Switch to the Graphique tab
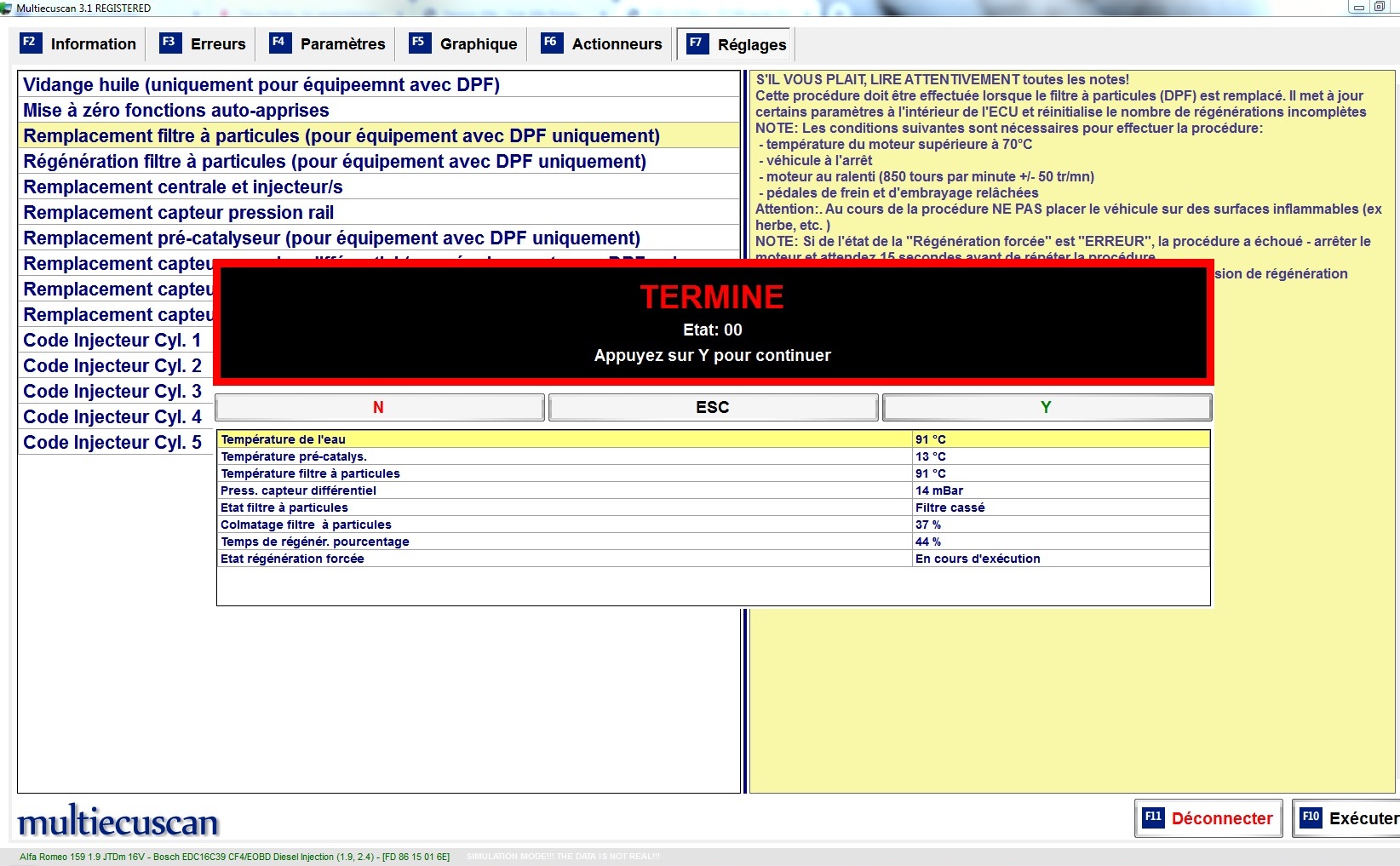This screenshot has width=1400, height=866. pyautogui.click(x=478, y=44)
